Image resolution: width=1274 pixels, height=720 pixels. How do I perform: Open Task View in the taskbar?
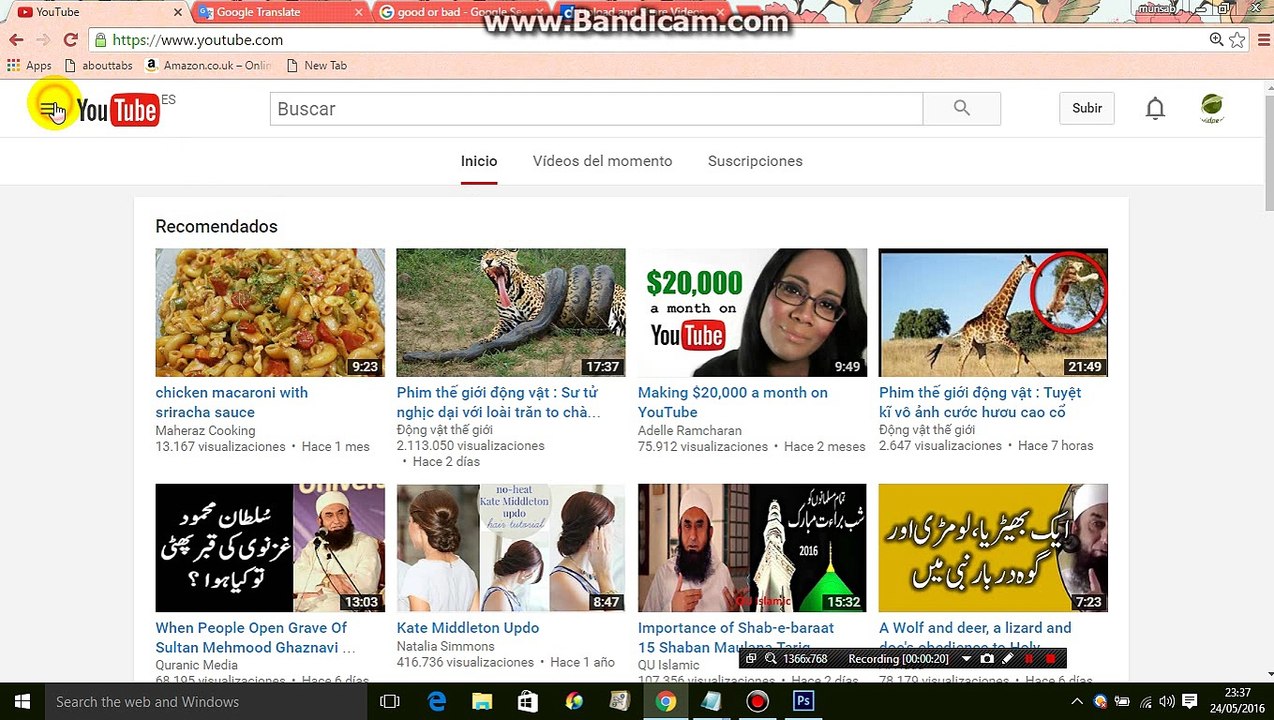(x=390, y=702)
